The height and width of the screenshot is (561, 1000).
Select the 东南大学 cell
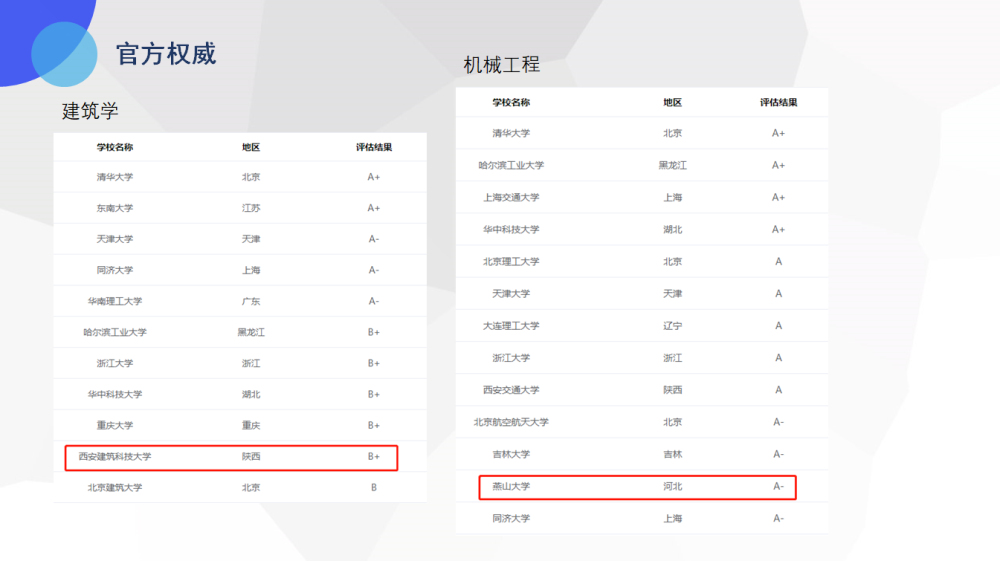tap(115, 208)
